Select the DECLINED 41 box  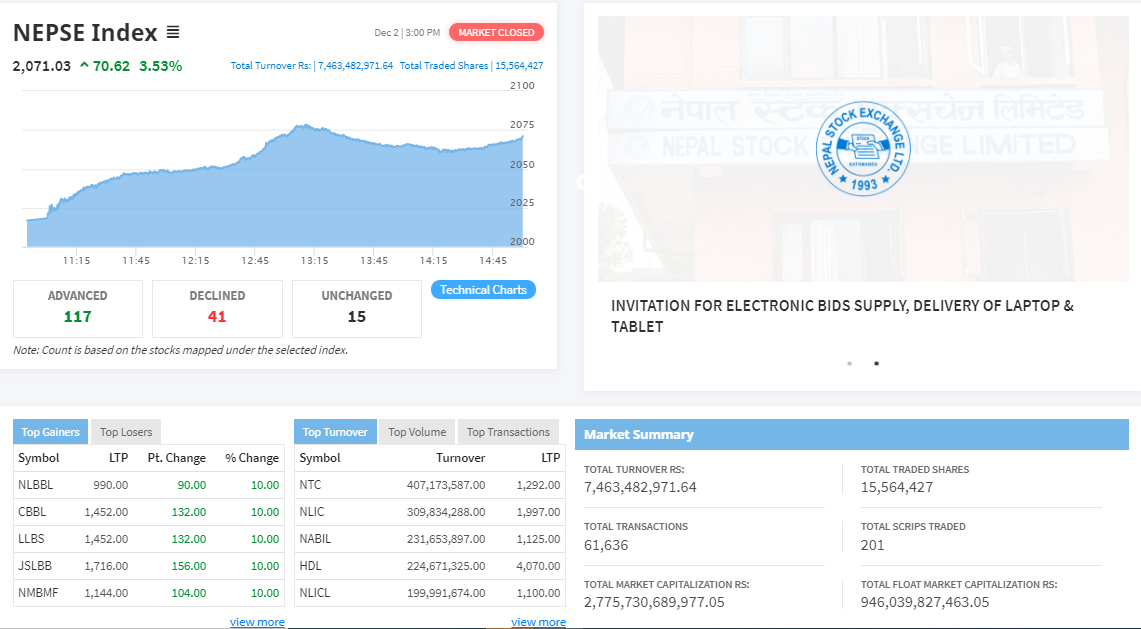coord(217,309)
